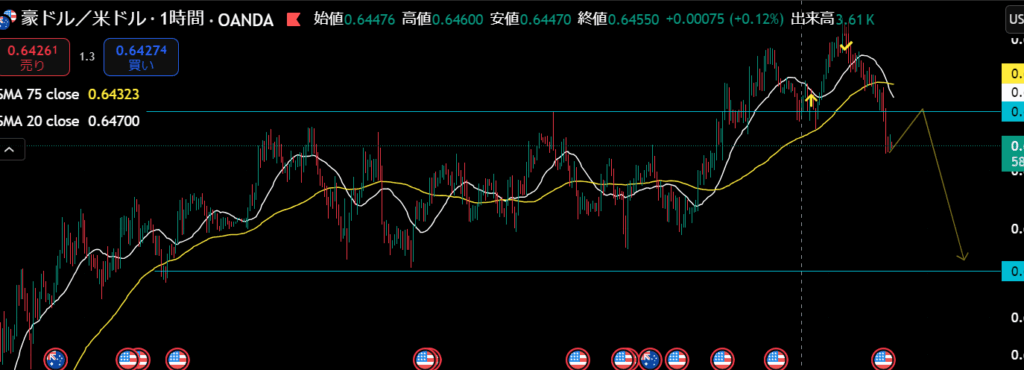
Task: Click the OANDA broker label in title
Action: pos(245,20)
